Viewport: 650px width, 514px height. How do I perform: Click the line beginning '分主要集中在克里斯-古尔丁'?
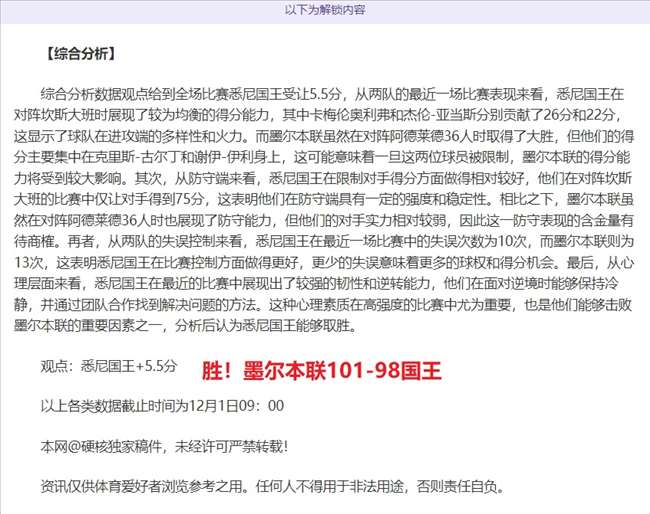click(322, 157)
